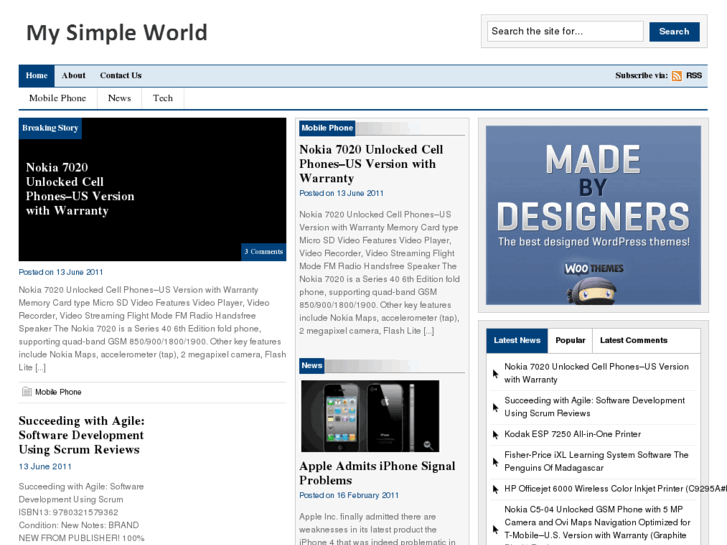Click the My Simple World site title
This screenshot has height=545, width=727.
pos(117,33)
